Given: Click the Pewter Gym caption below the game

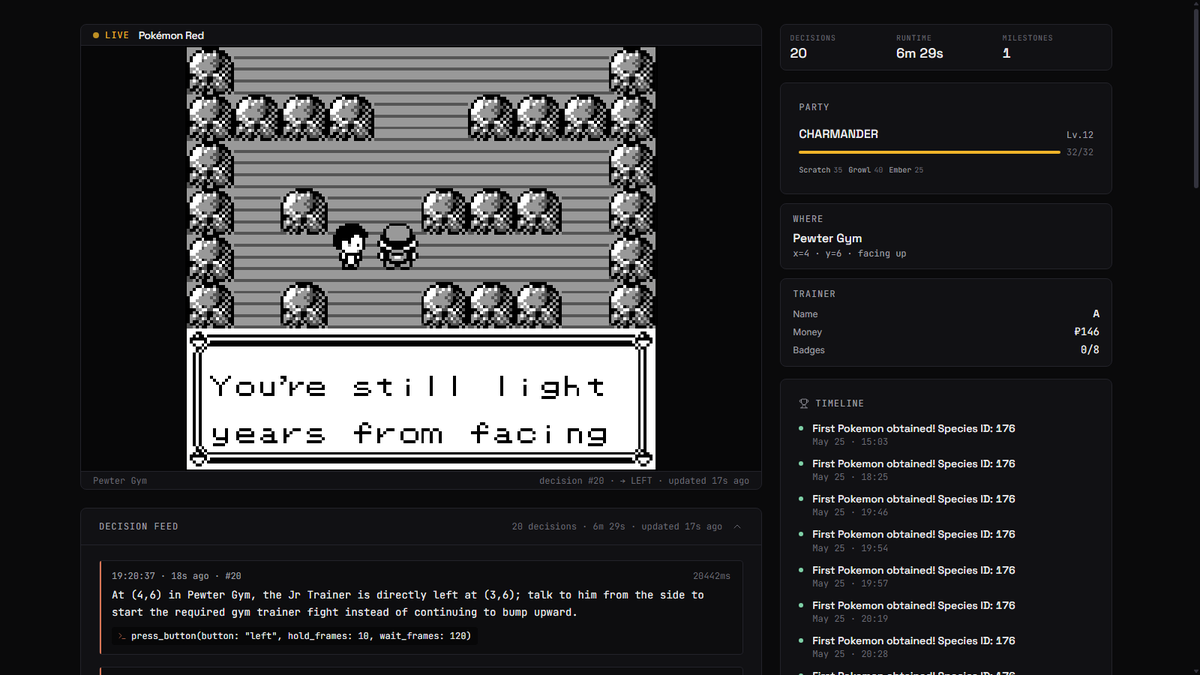Looking at the screenshot, I should tap(120, 481).
